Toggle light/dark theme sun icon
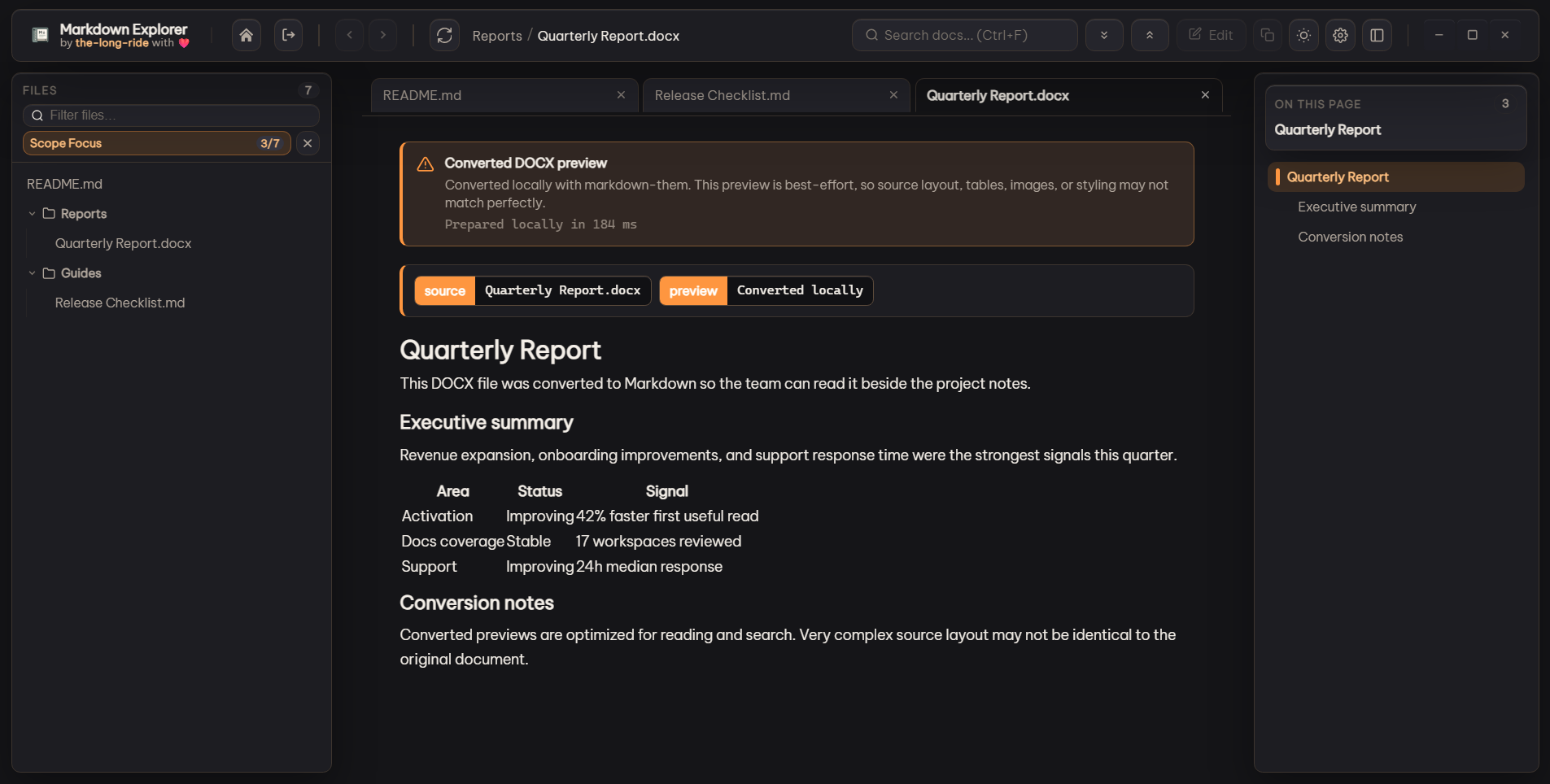The image size is (1550, 784). (1303, 35)
